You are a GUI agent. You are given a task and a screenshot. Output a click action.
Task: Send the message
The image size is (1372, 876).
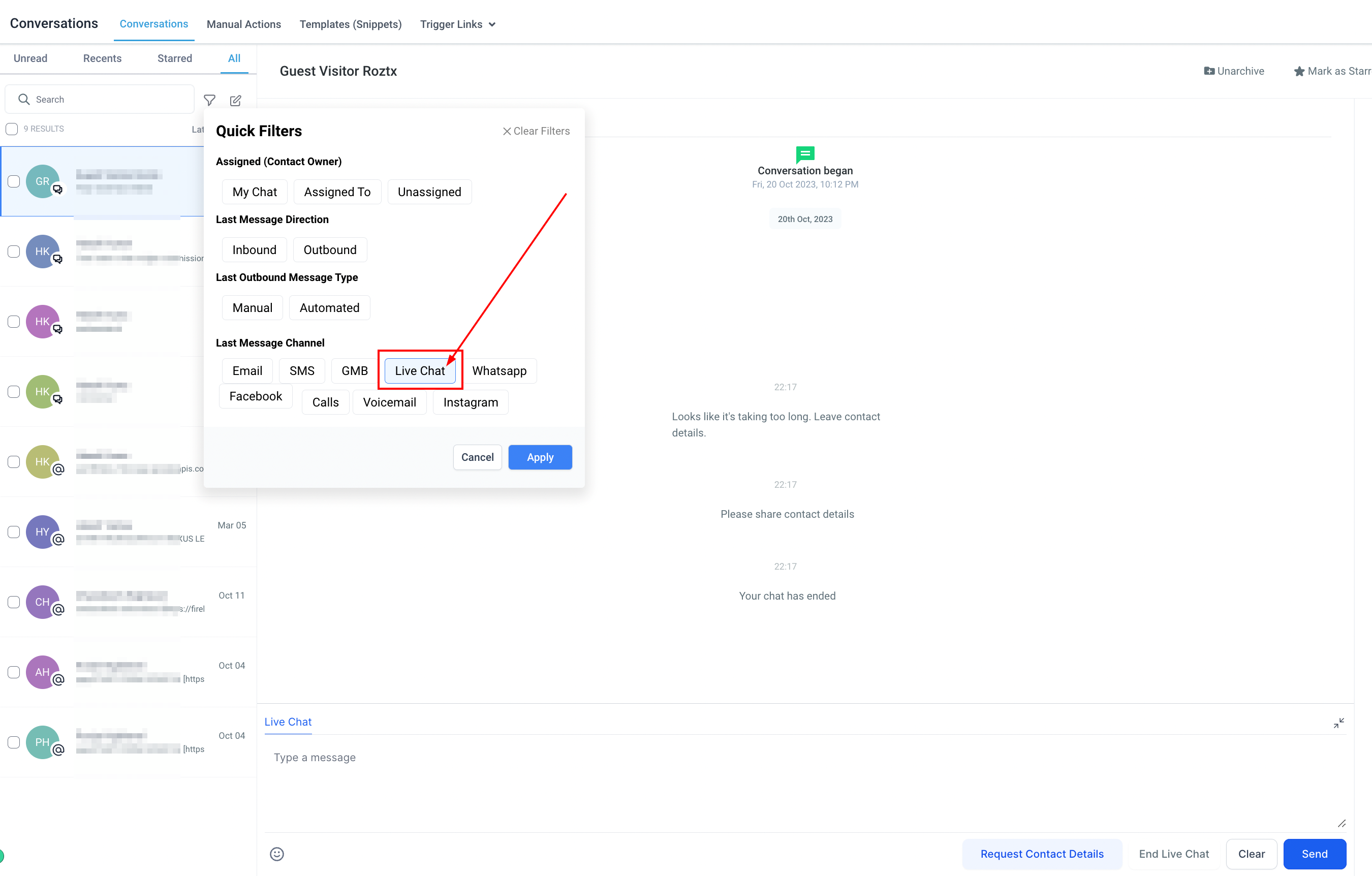(1315, 853)
